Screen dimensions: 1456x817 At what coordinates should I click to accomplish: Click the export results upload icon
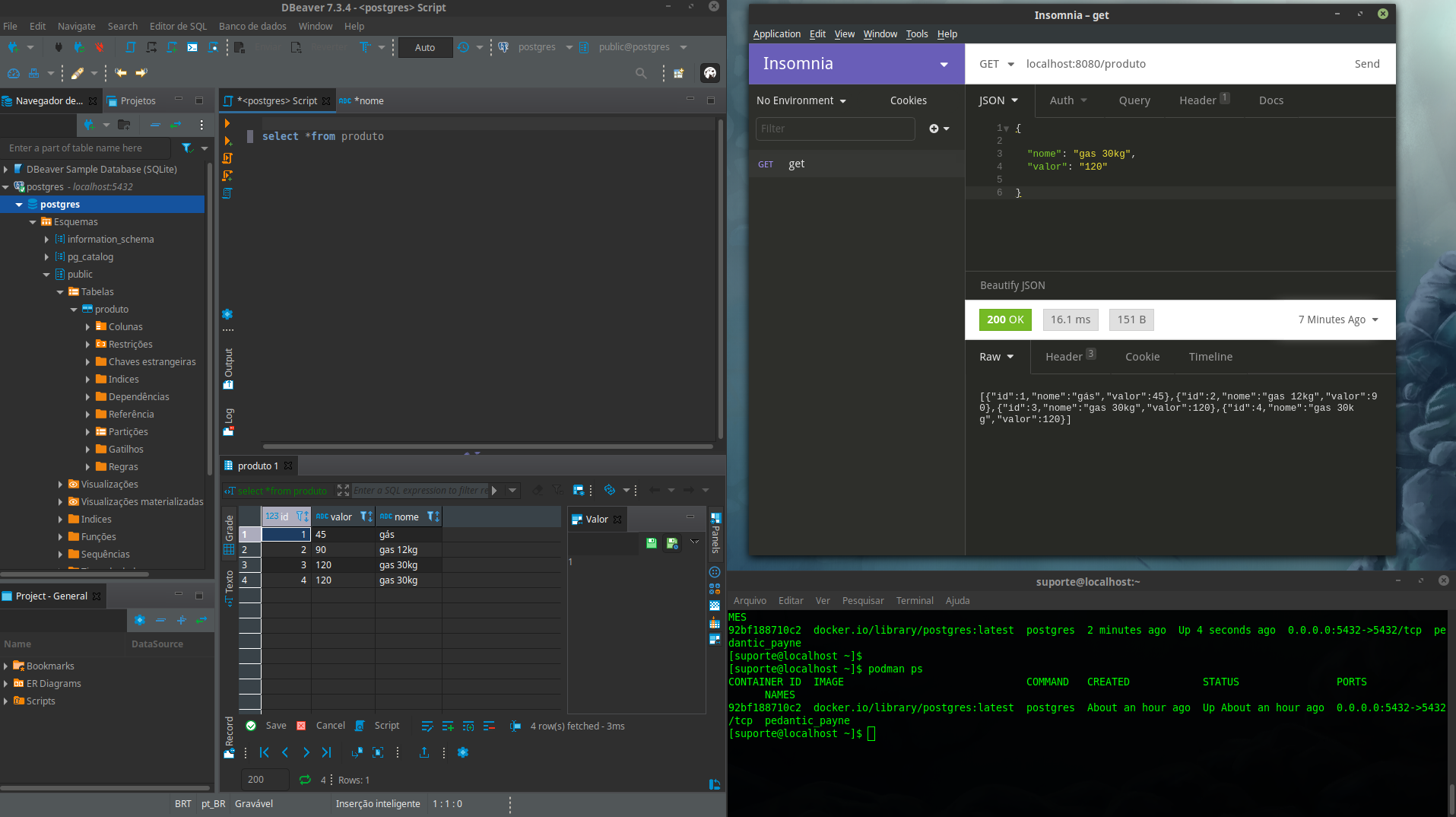tap(424, 752)
